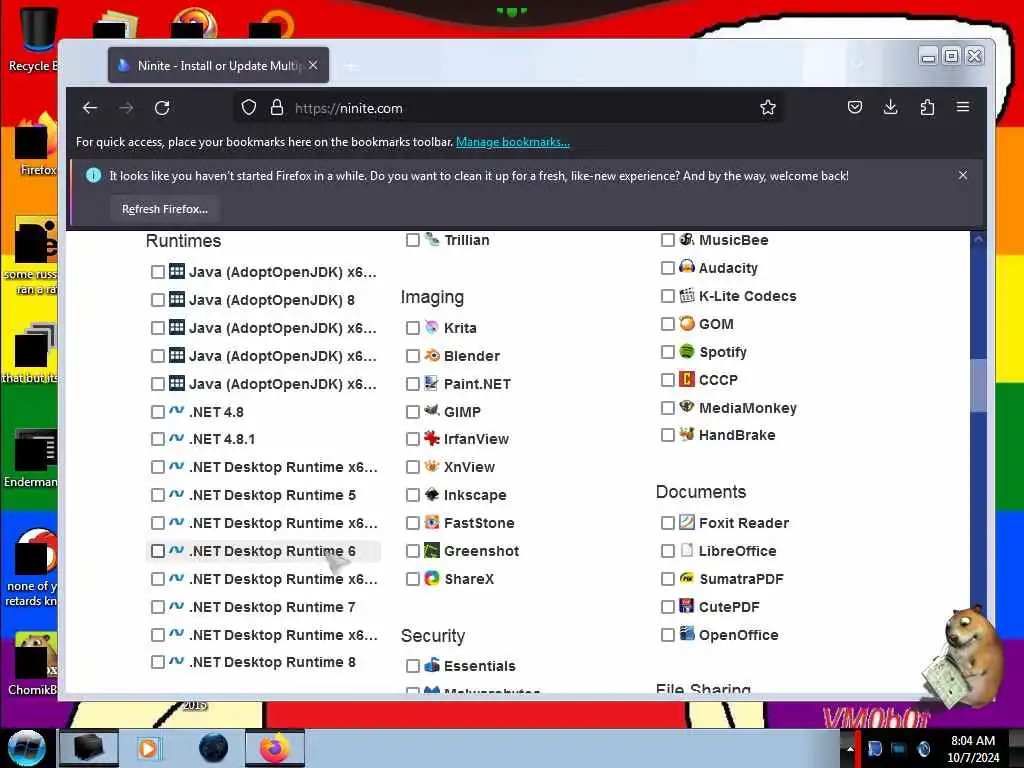Click the IrfanView icon
1024x768 pixels.
click(x=432, y=438)
